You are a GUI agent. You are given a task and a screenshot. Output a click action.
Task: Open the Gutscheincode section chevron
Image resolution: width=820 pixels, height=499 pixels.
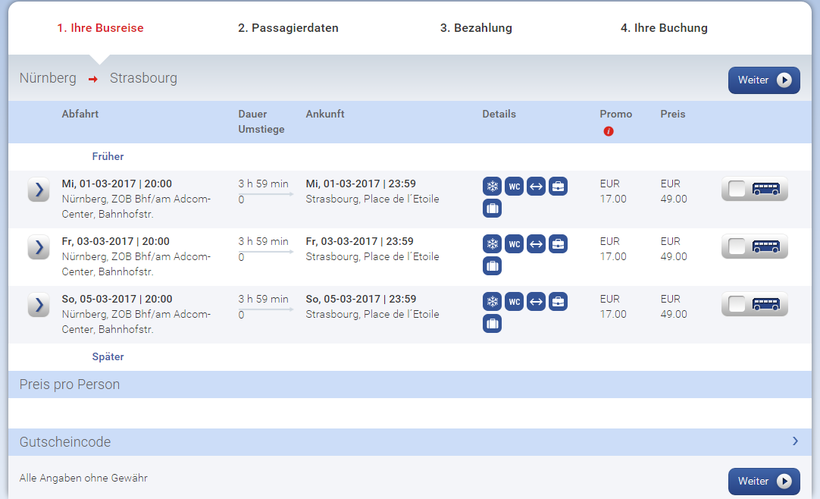(795, 441)
